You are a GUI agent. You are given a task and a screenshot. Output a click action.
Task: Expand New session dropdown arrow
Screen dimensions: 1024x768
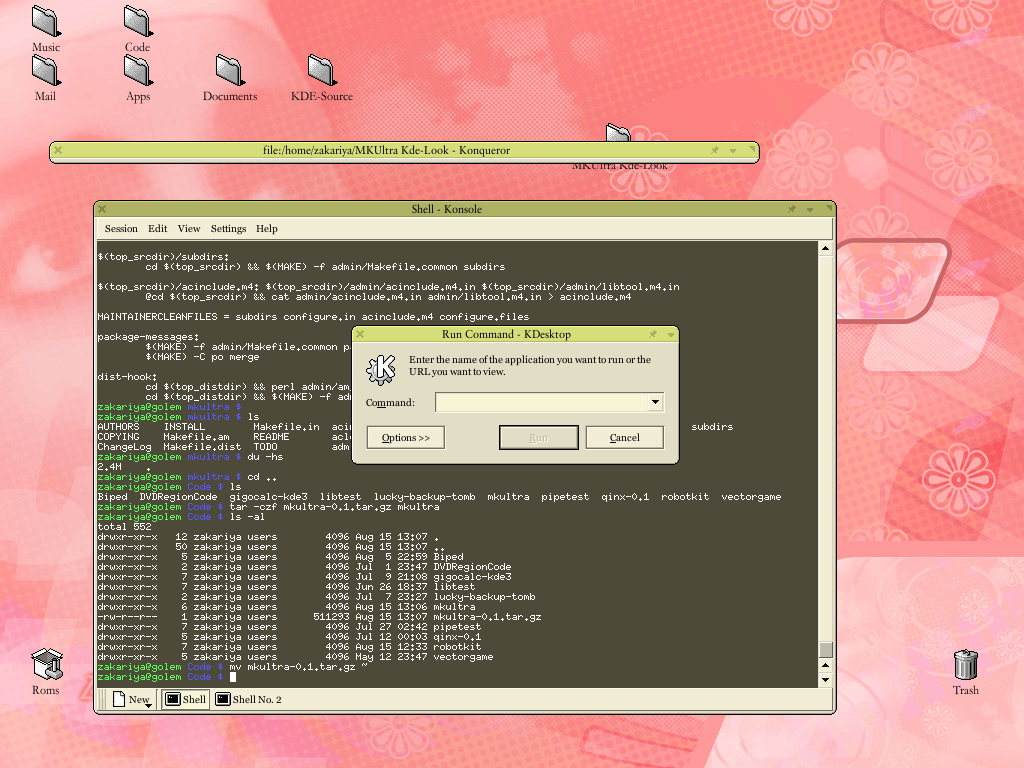pos(149,705)
